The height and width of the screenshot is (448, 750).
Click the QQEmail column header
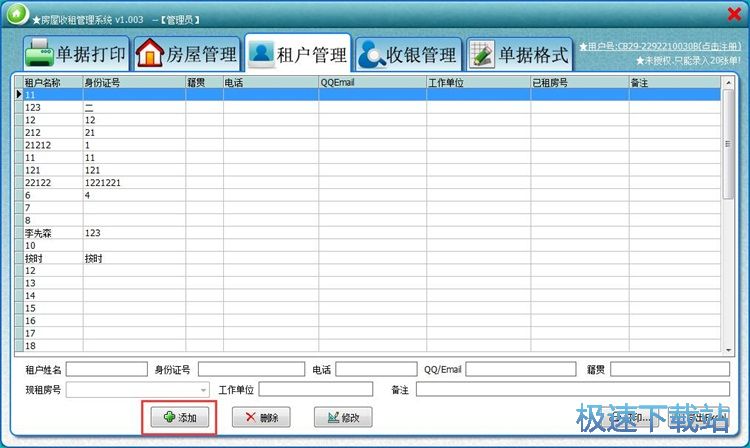pos(372,82)
